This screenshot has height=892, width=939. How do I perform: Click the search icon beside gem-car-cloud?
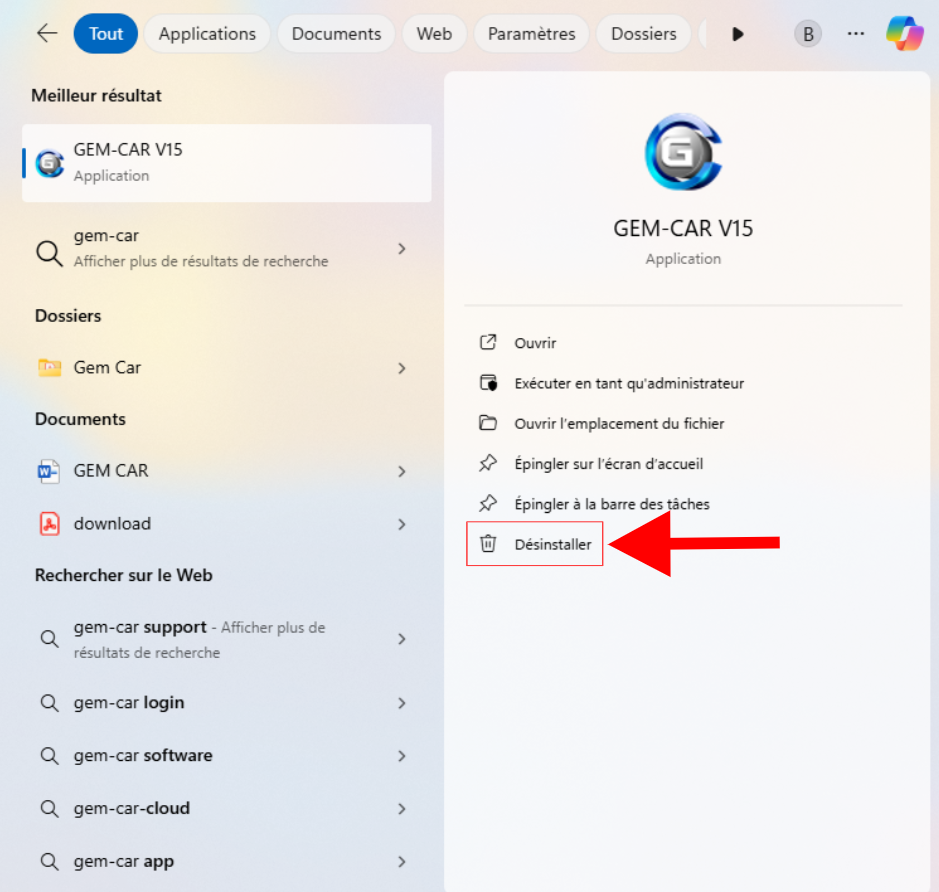click(49, 809)
